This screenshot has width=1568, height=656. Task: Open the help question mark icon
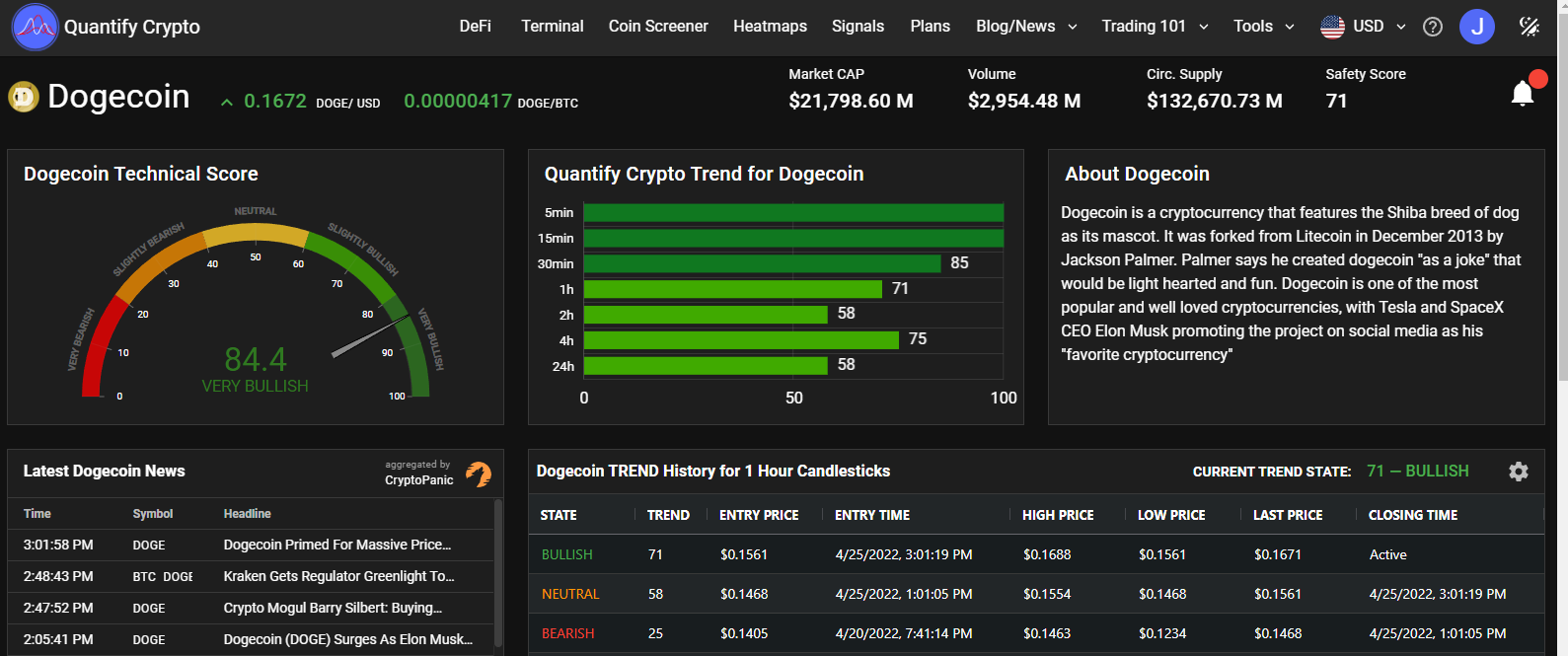tap(1432, 27)
